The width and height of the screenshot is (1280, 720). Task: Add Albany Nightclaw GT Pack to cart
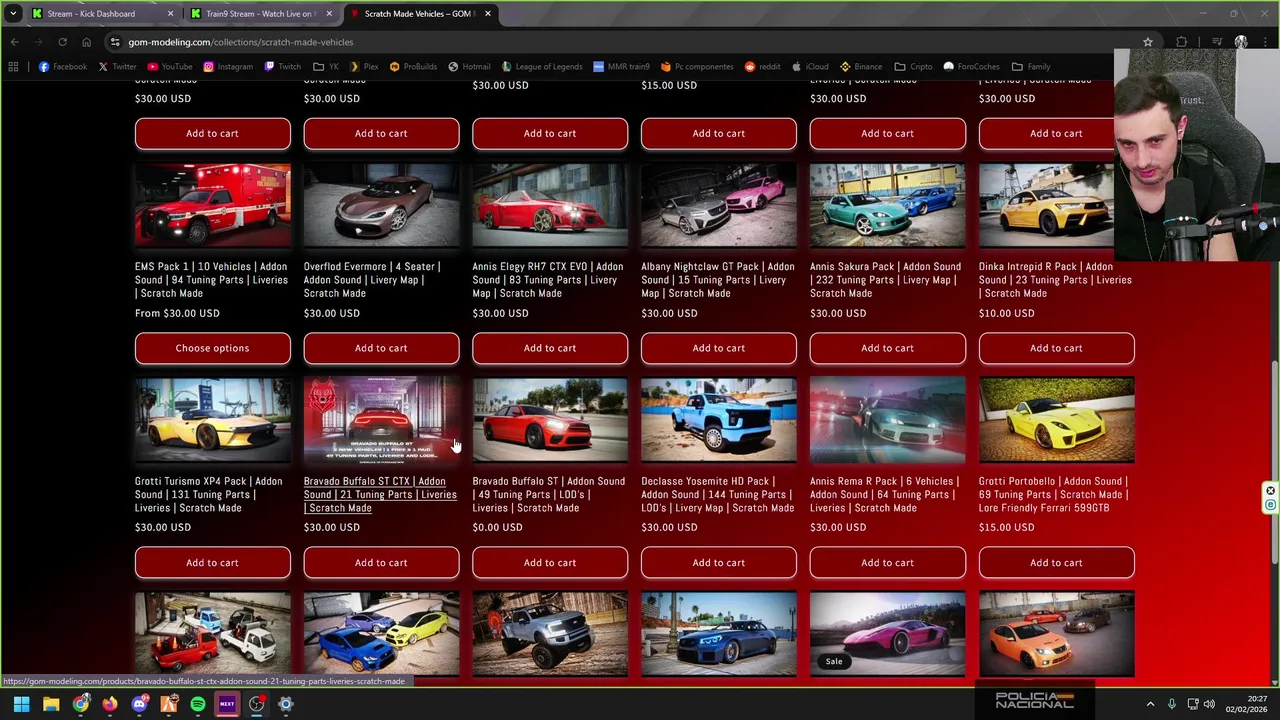719,348
